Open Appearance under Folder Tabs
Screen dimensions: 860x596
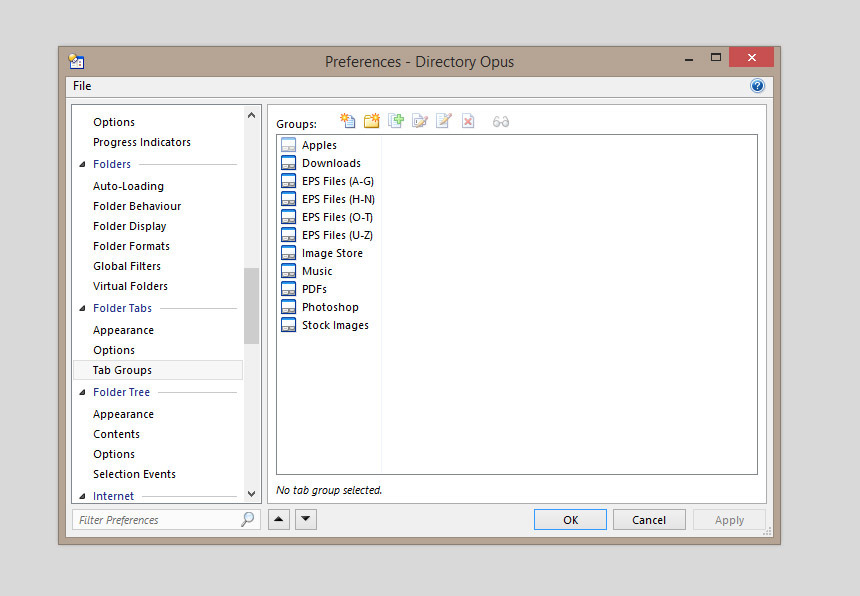pos(123,330)
